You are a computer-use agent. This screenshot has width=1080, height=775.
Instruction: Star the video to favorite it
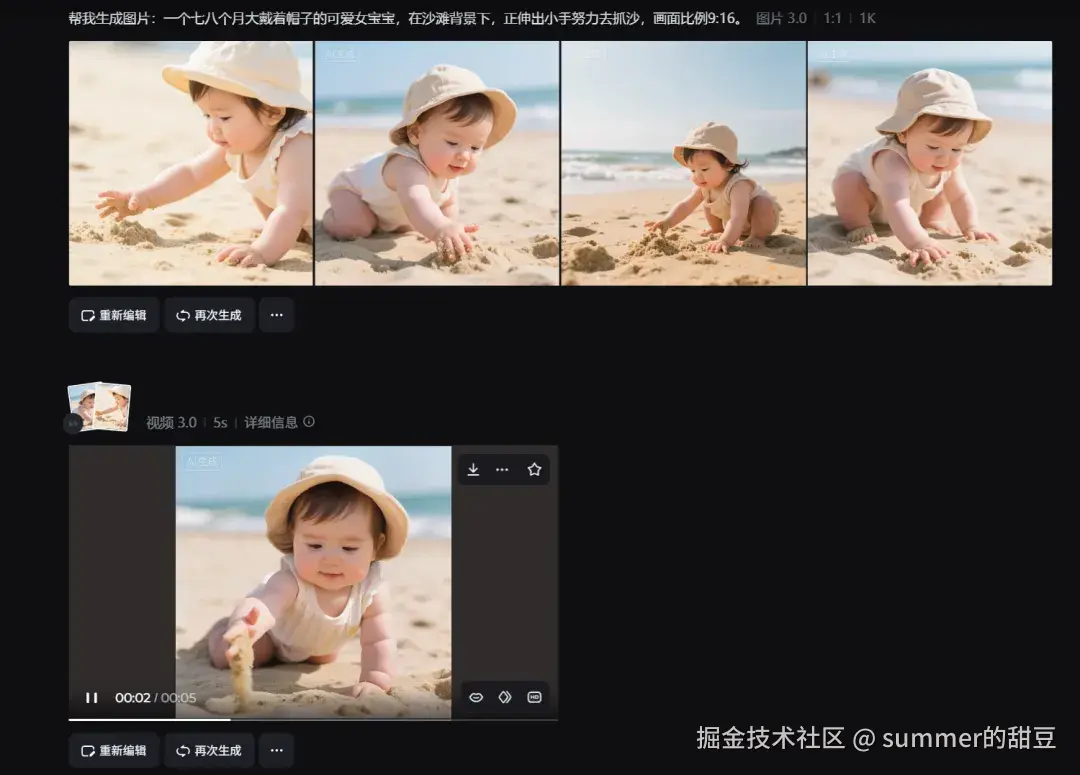[533, 469]
